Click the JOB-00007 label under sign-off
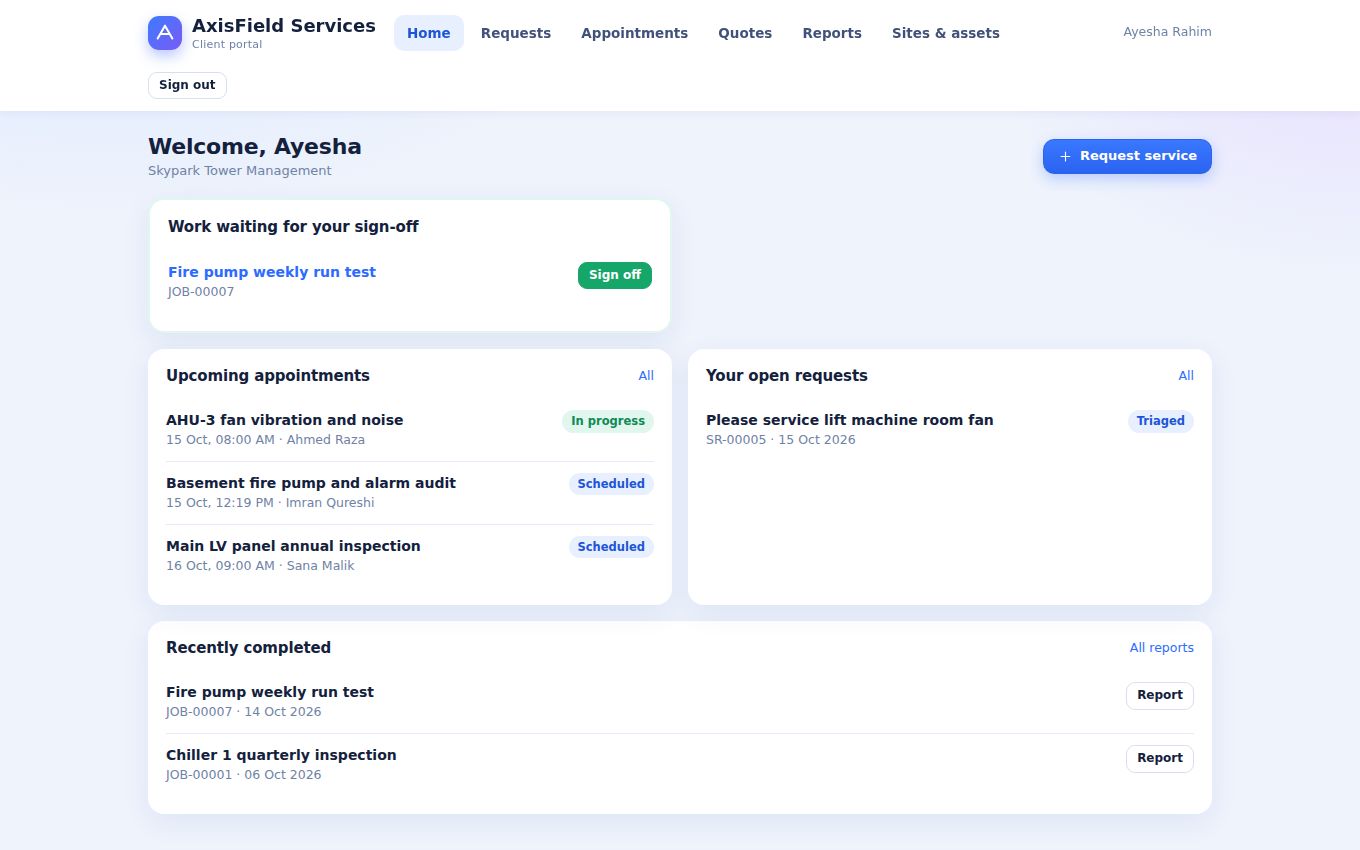The image size is (1360, 850). (201, 292)
